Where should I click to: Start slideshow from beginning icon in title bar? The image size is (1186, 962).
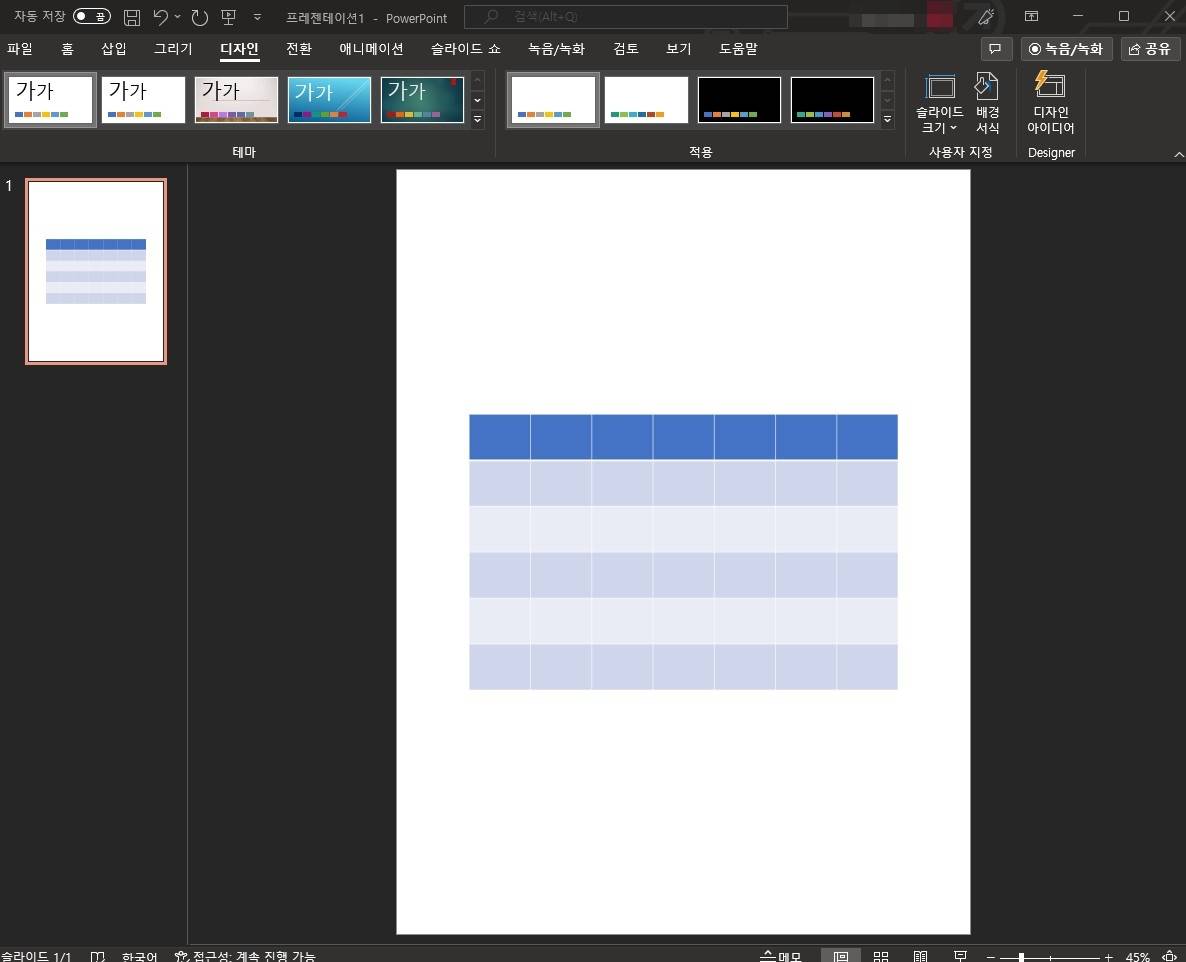coord(228,17)
